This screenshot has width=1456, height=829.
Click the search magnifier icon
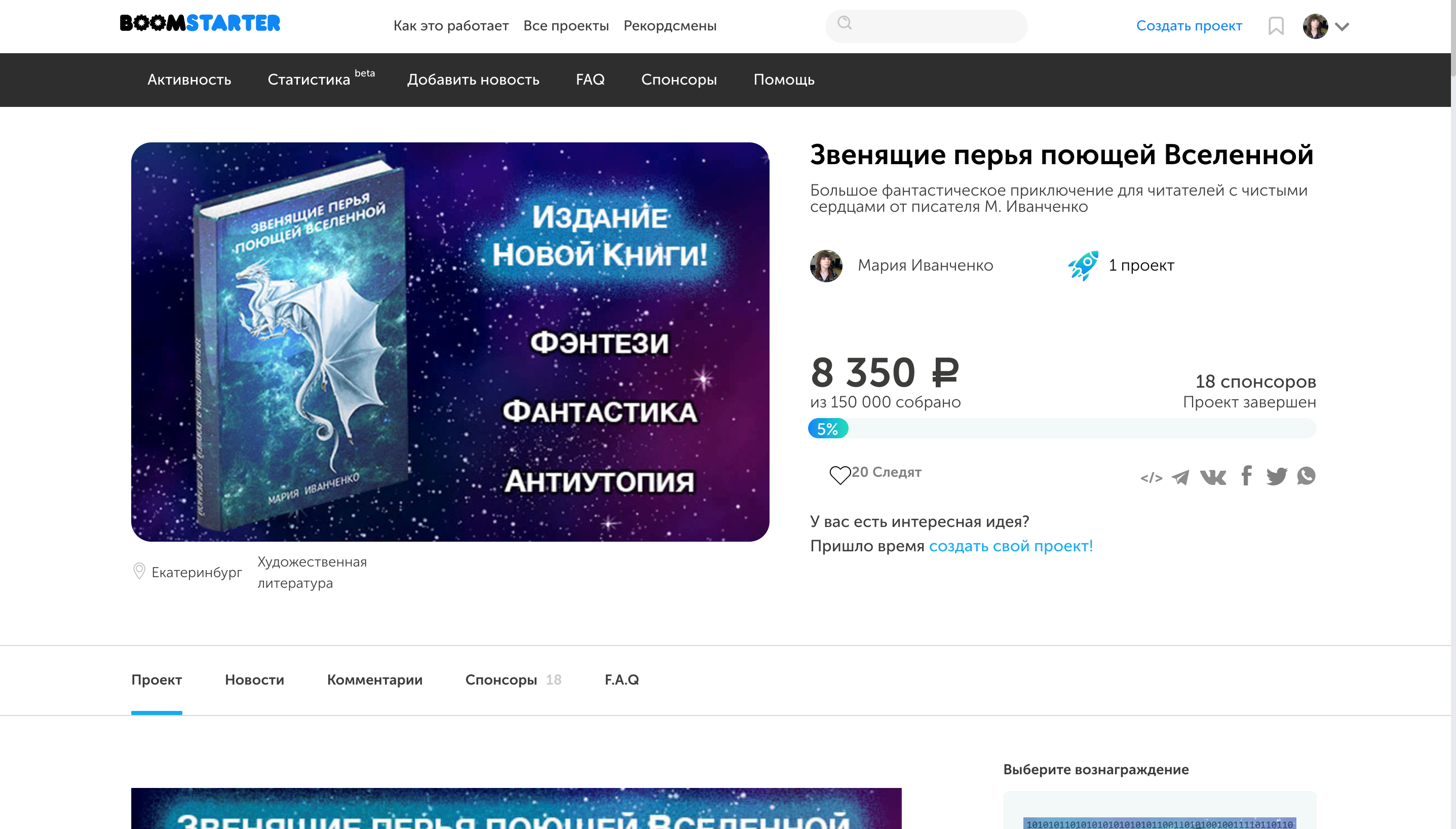(x=845, y=23)
